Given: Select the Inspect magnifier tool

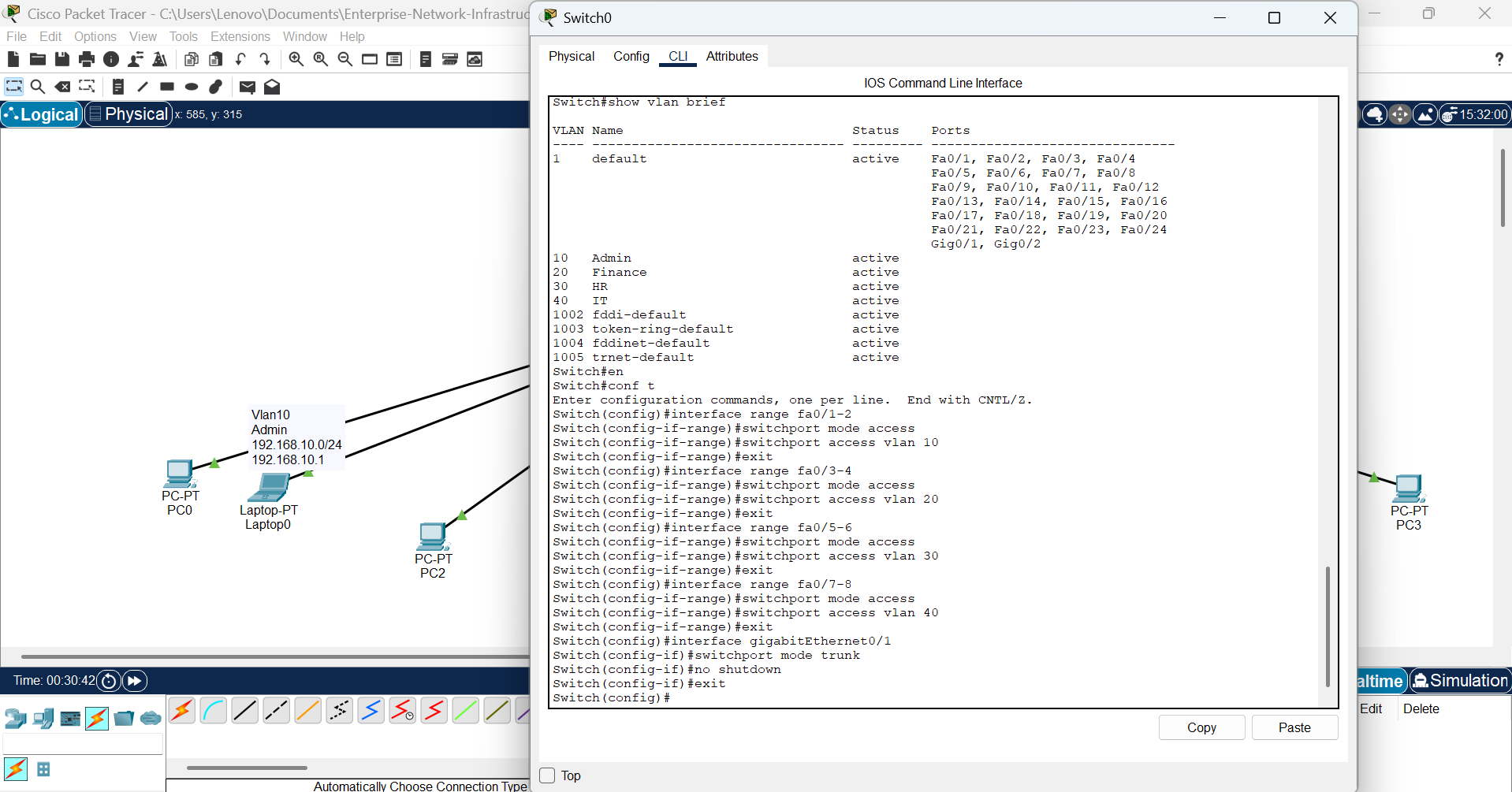Looking at the screenshot, I should (x=37, y=87).
